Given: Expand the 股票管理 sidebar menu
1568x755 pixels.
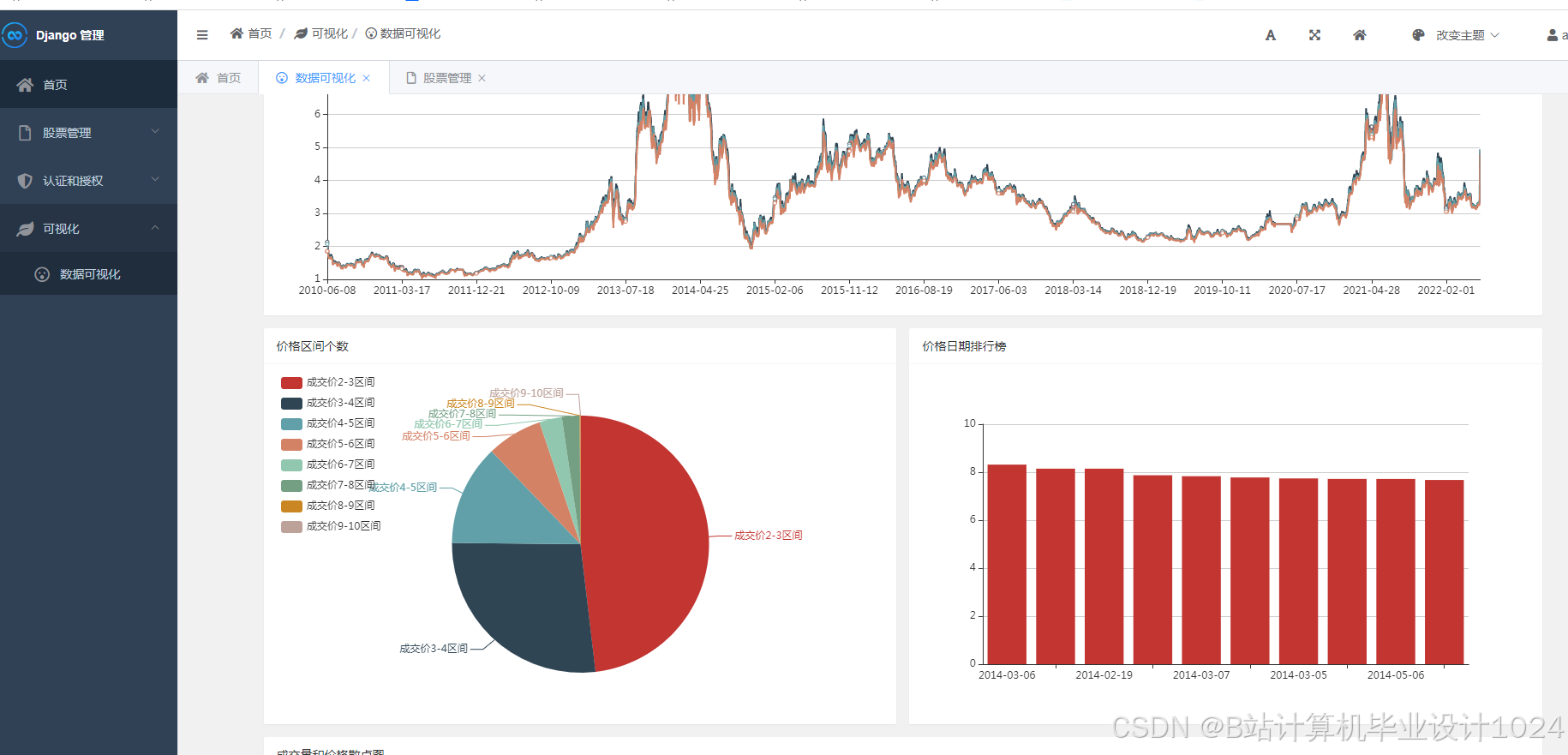Looking at the screenshot, I should [88, 132].
